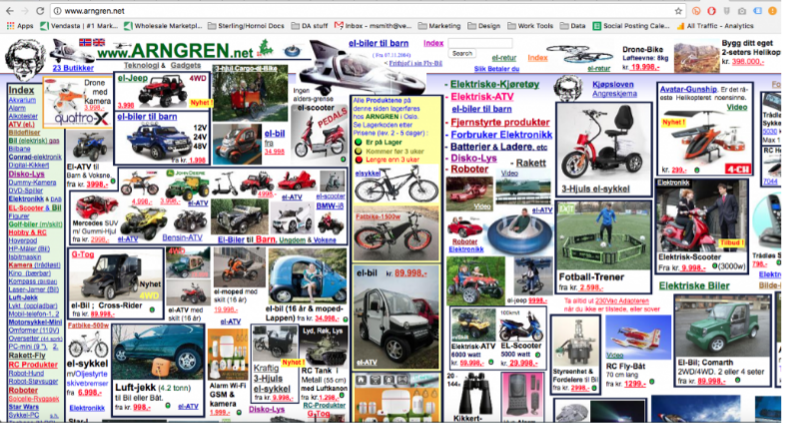Open the Data bookmark folder

tap(573, 26)
